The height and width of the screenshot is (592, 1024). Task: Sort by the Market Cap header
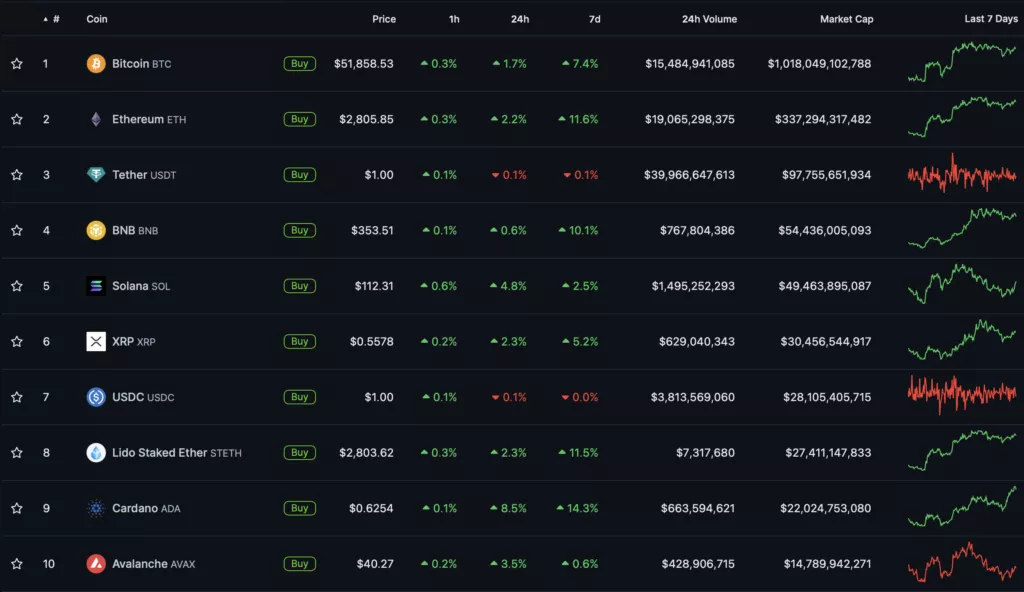[846, 19]
